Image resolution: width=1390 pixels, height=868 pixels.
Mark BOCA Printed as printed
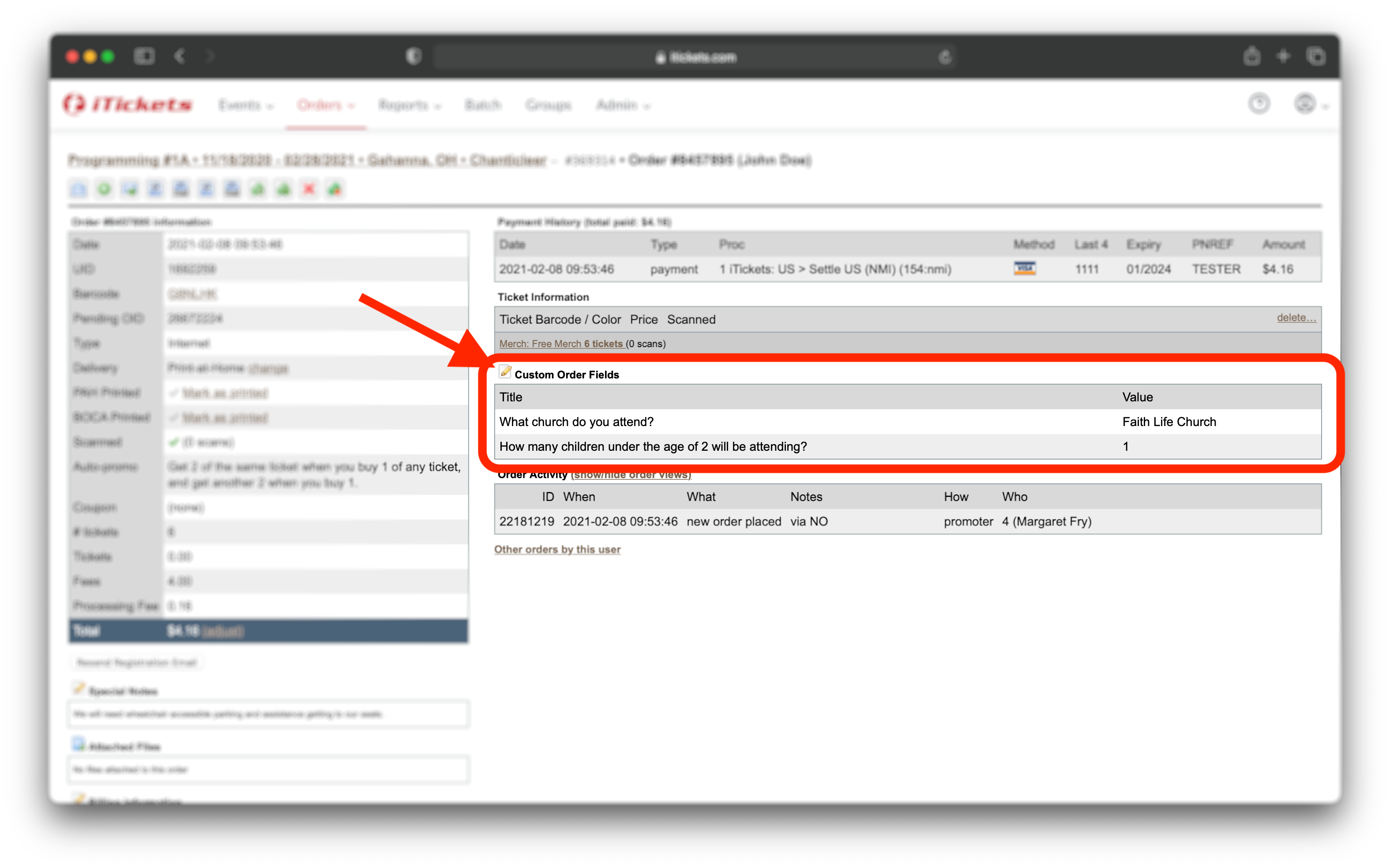coord(225,417)
